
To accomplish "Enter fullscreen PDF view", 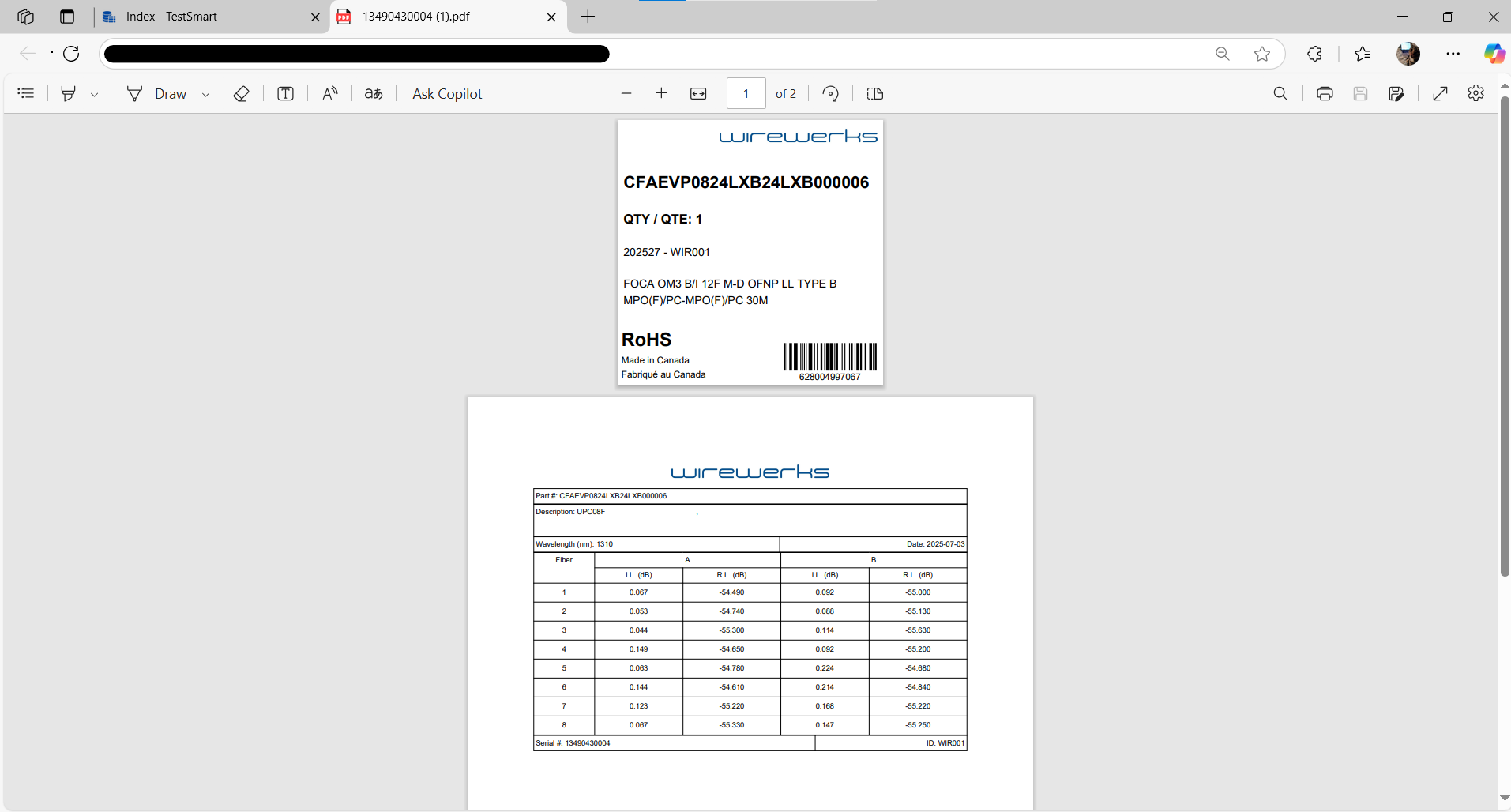I will [1441, 93].
